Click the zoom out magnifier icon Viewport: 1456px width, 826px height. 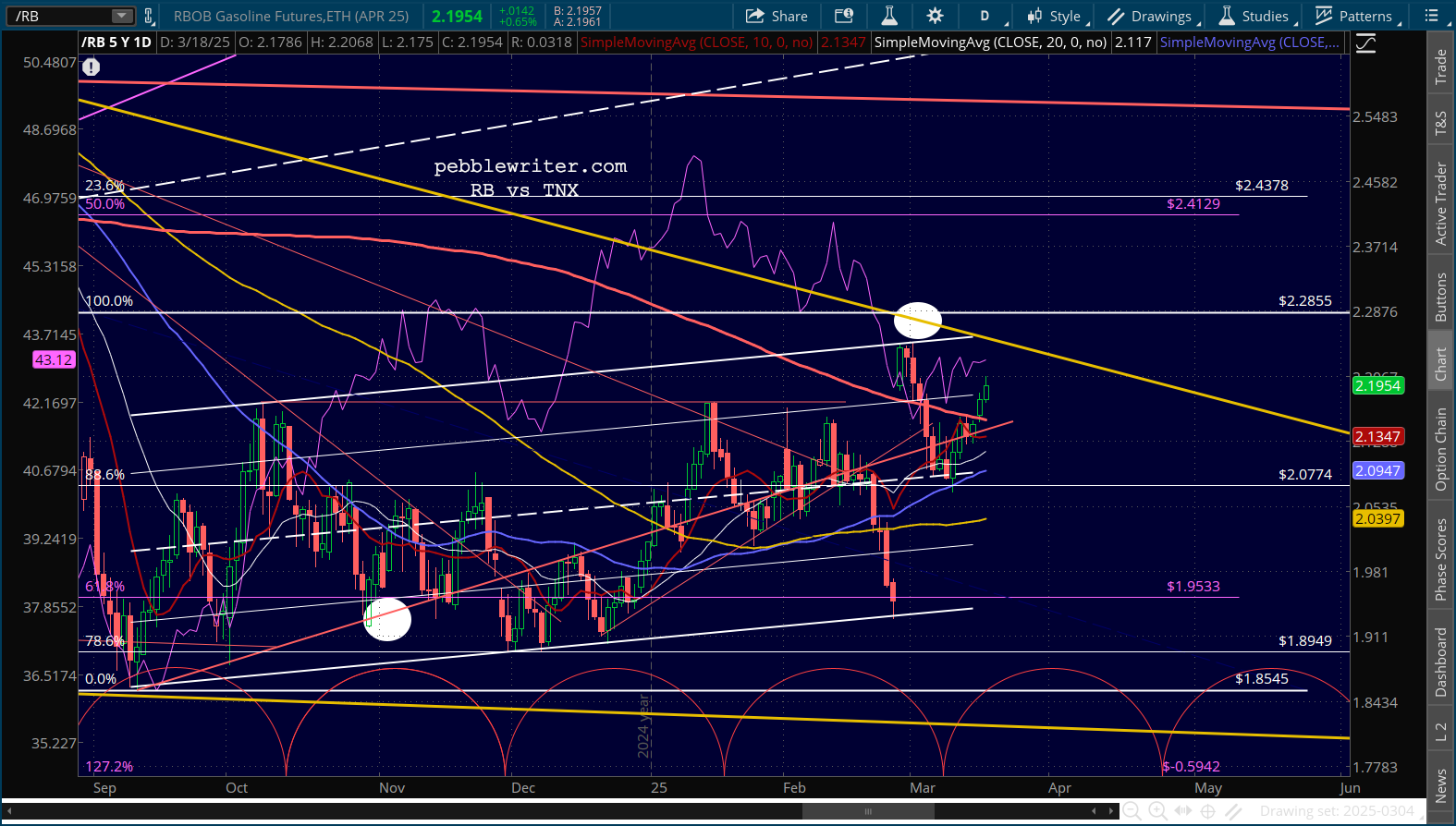[1132, 811]
